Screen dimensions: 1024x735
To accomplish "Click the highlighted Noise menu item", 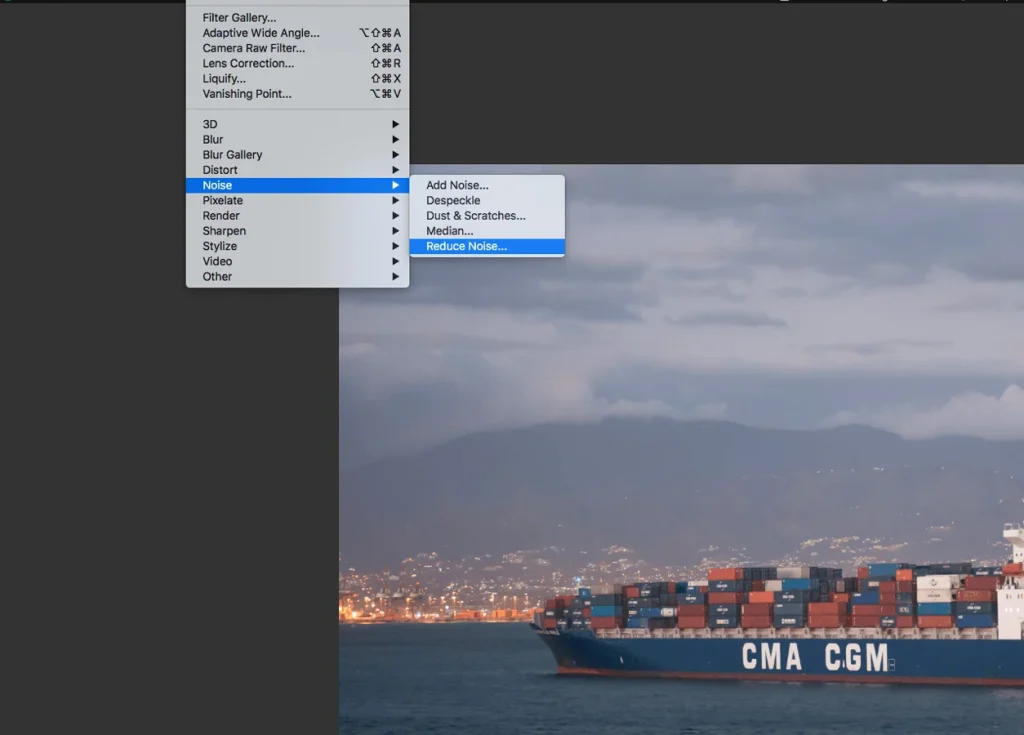I will (x=297, y=186).
